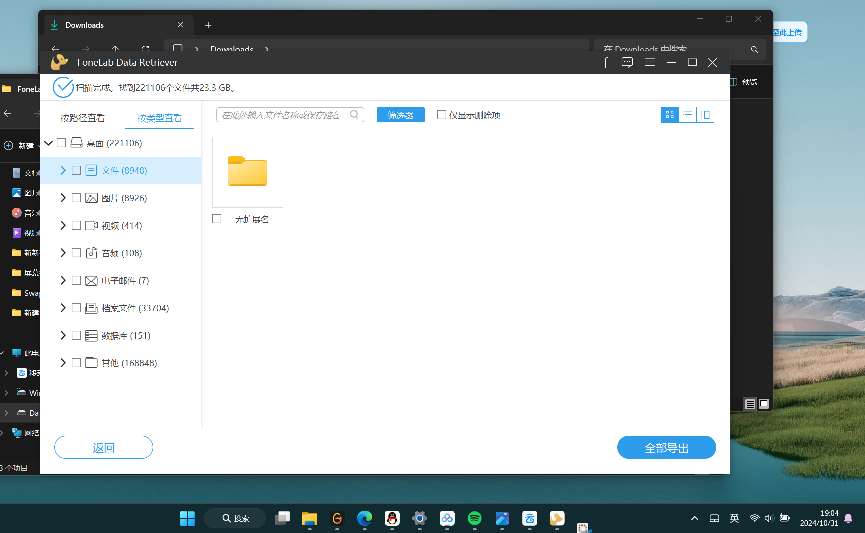Image resolution: width=865 pixels, height=533 pixels.
Task: Switch to thumbnail grid view
Action: [x=670, y=115]
